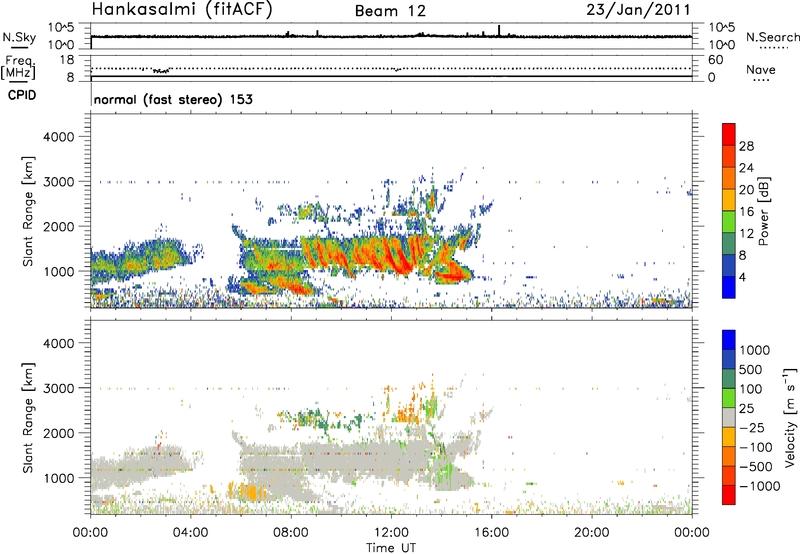Viewport: 800px width, 554px height.
Task: Select the red top segment of Power colorbar
Action: coord(729,135)
